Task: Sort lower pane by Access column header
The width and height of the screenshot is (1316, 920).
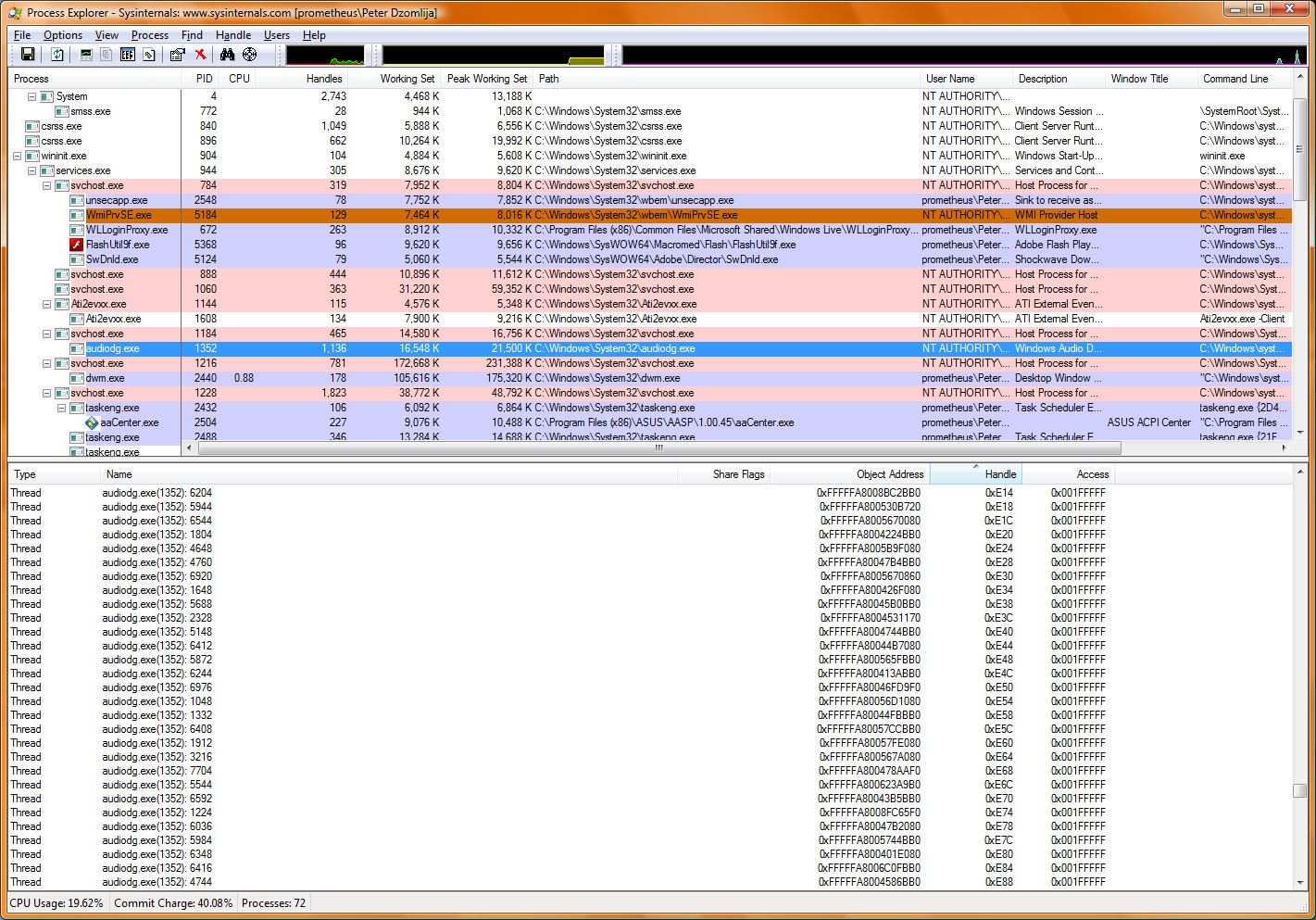Action: tap(1068, 474)
